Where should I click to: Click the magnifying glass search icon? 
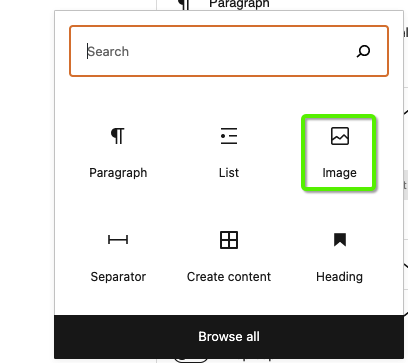tap(363, 51)
